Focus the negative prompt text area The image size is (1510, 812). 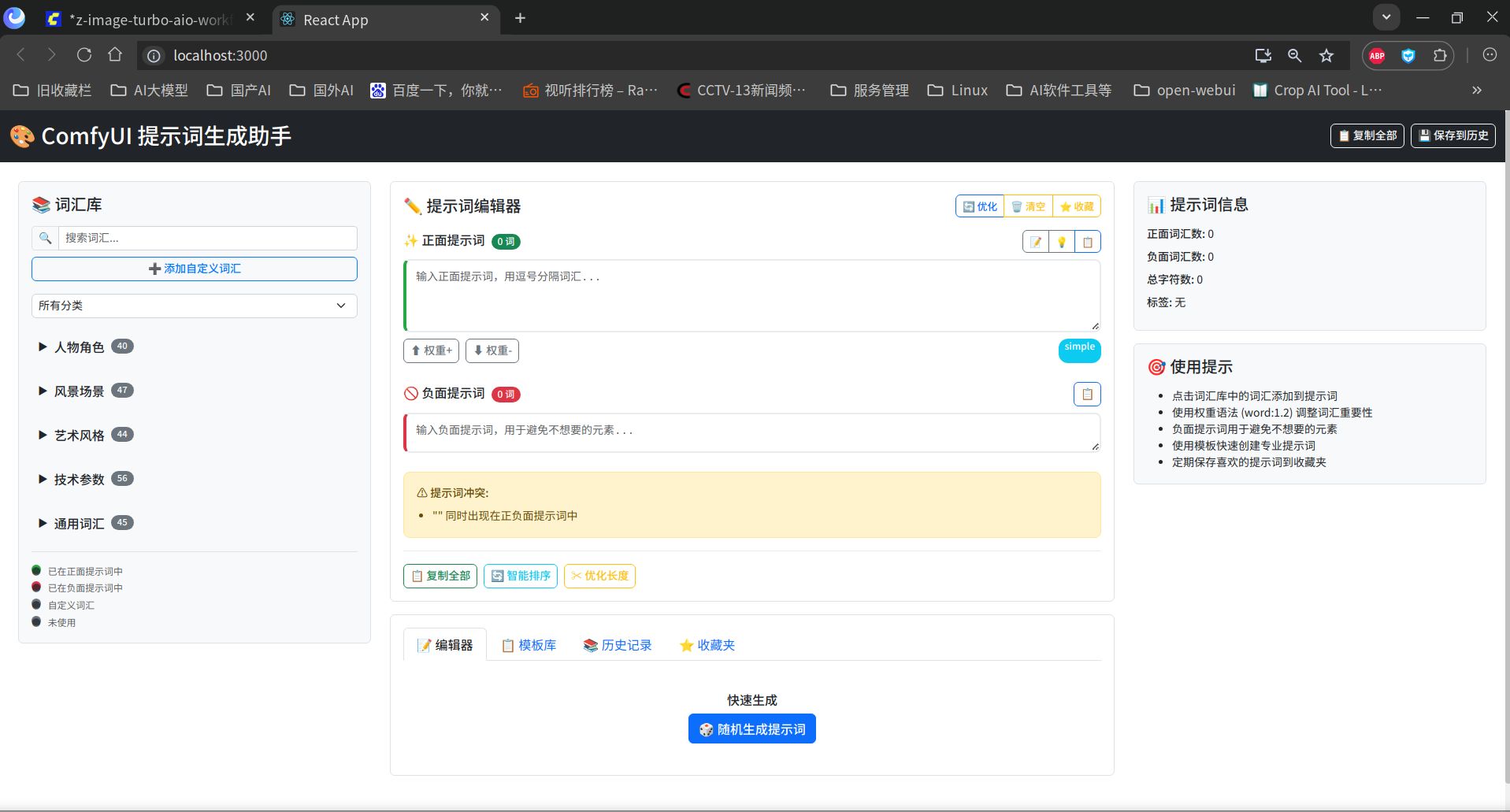(x=752, y=432)
